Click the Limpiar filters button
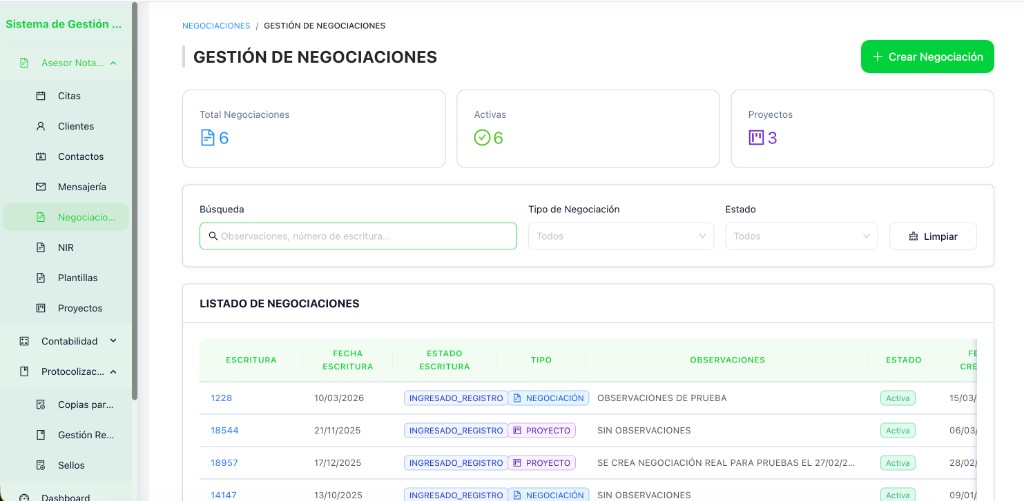Screen dimensions: 1024x501 (933, 236)
